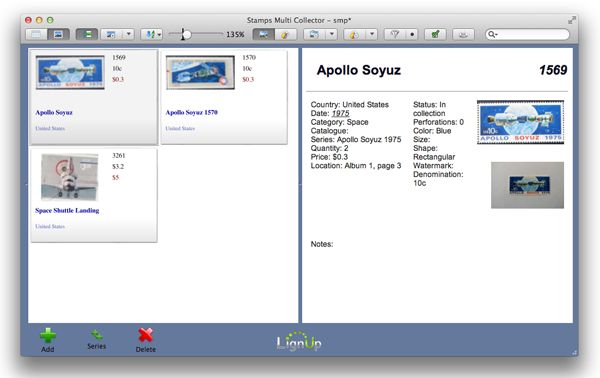This screenshot has width=600, height=378.
Task: Click the small stamp photo thumbnail in details
Action: (x=527, y=185)
